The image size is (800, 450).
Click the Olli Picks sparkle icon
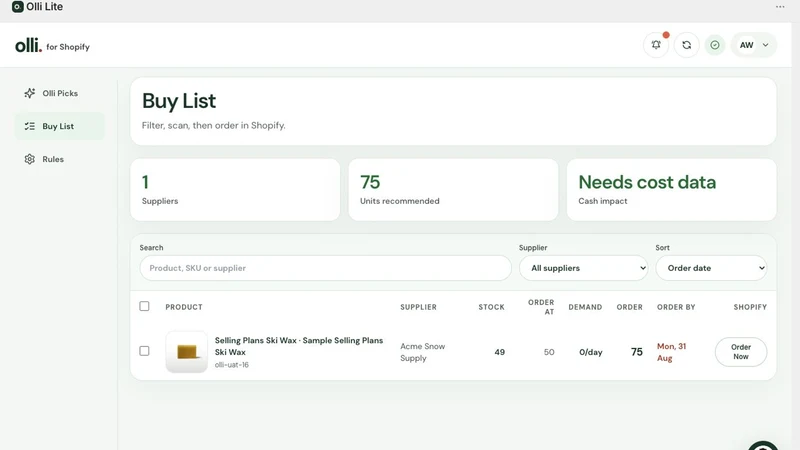tap(30, 93)
